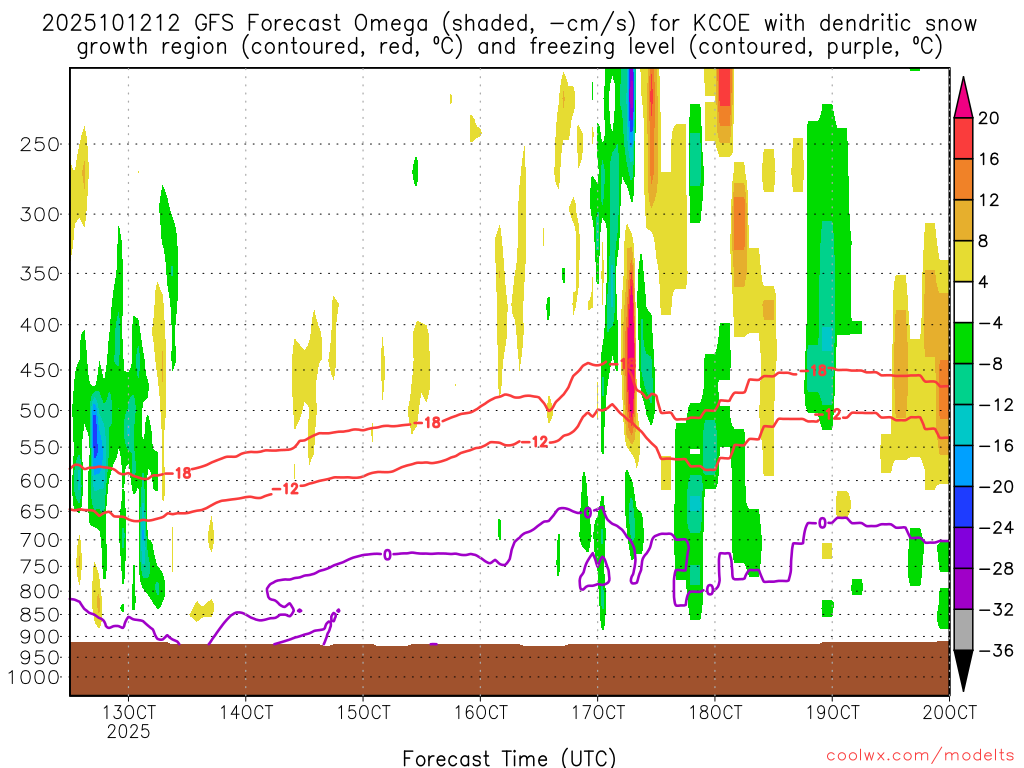Click the brown ground surface band
1024x768 pixels.
pyautogui.click(x=509, y=669)
